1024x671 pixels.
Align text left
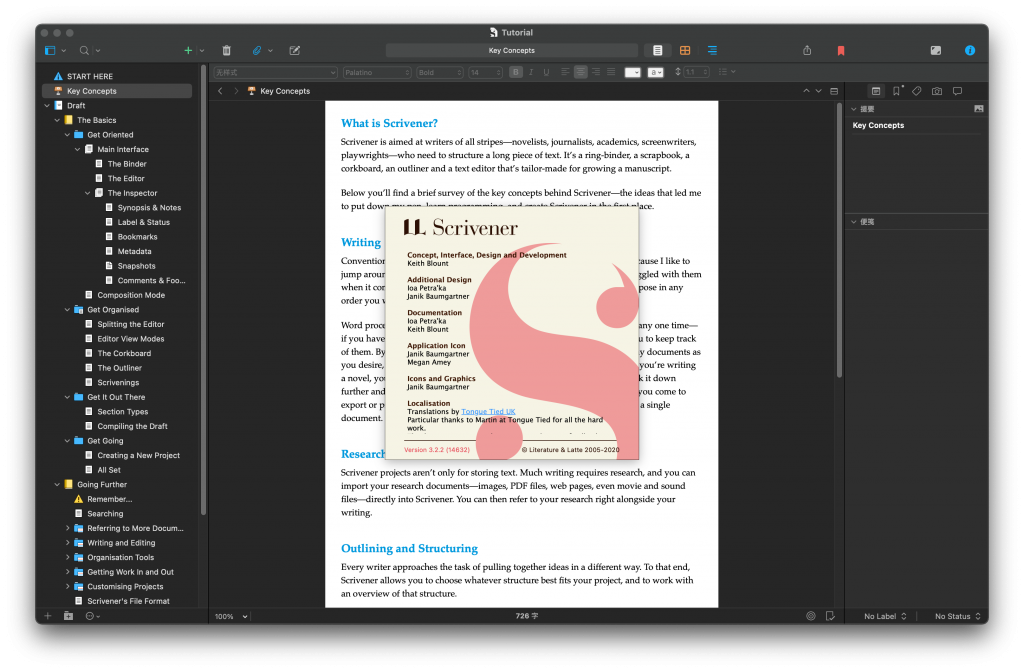click(565, 73)
